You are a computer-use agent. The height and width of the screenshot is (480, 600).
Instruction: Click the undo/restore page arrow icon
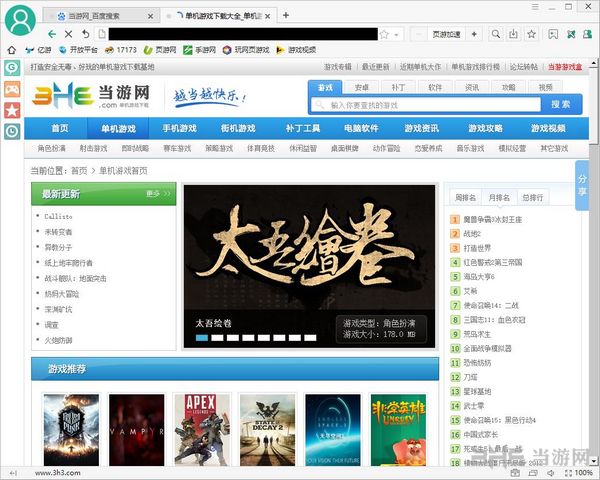click(86, 34)
